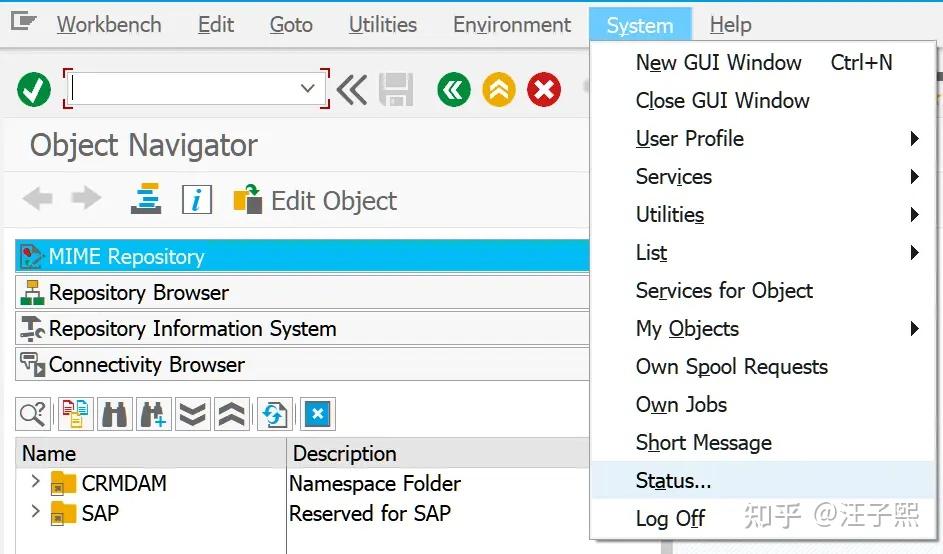943x554 pixels.
Task: Click the Repository Browser hierarchy icon
Action: point(32,292)
